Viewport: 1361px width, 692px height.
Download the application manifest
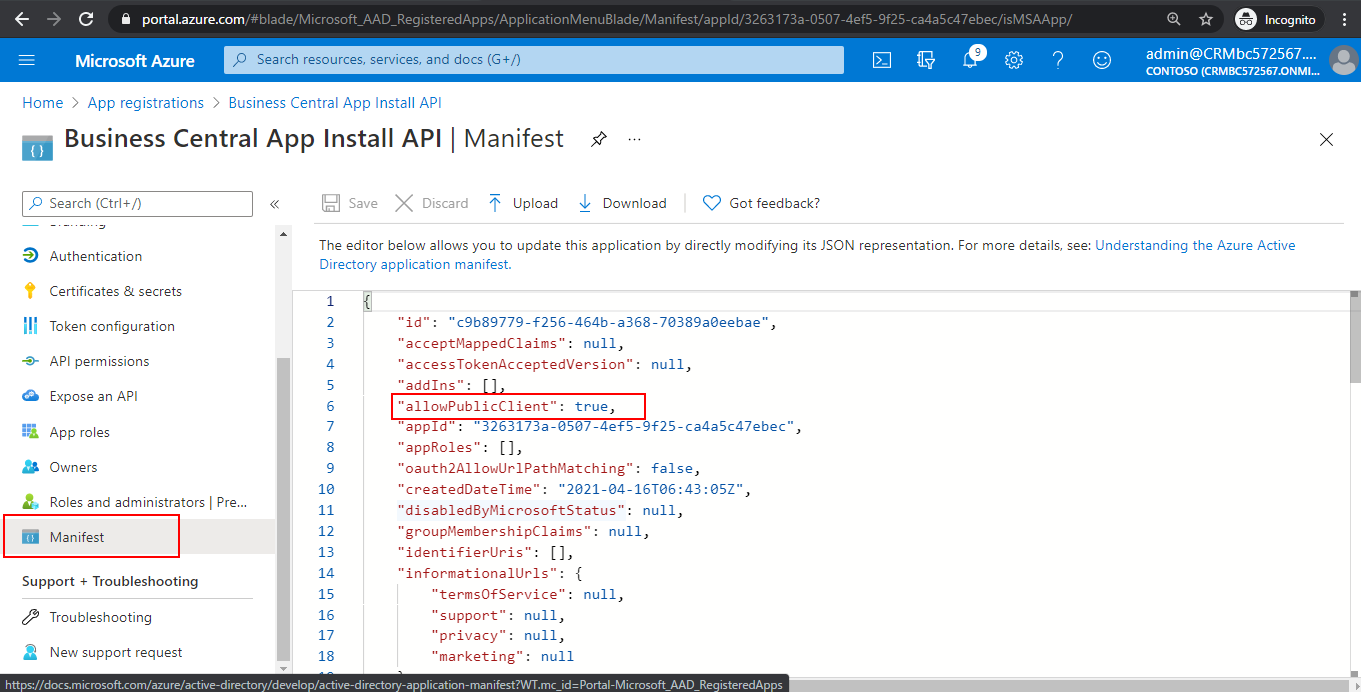coord(622,202)
